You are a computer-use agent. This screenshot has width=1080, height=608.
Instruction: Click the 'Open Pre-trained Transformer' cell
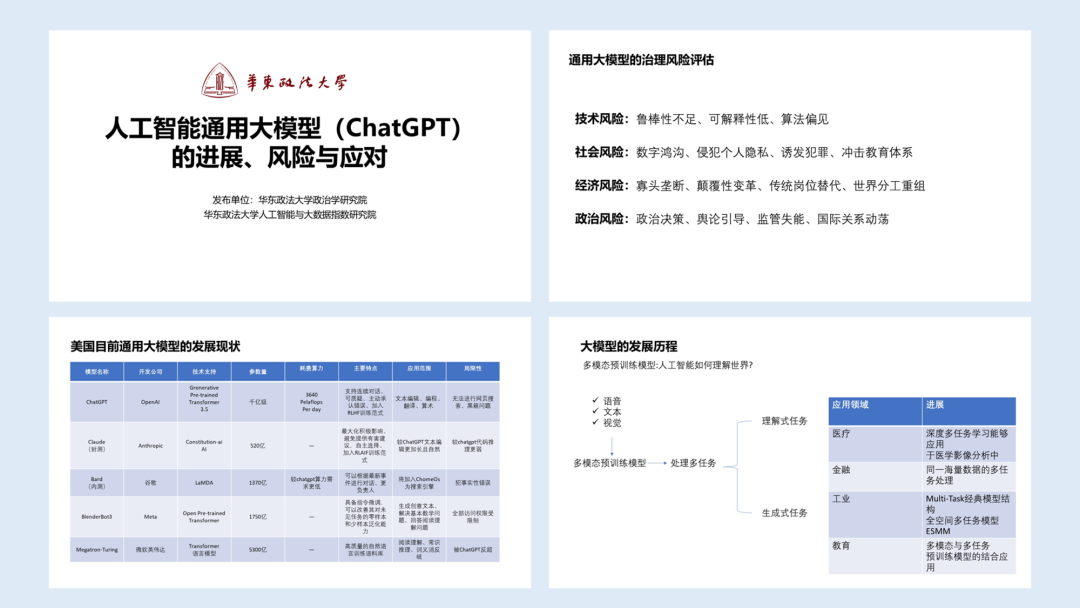[204, 516]
